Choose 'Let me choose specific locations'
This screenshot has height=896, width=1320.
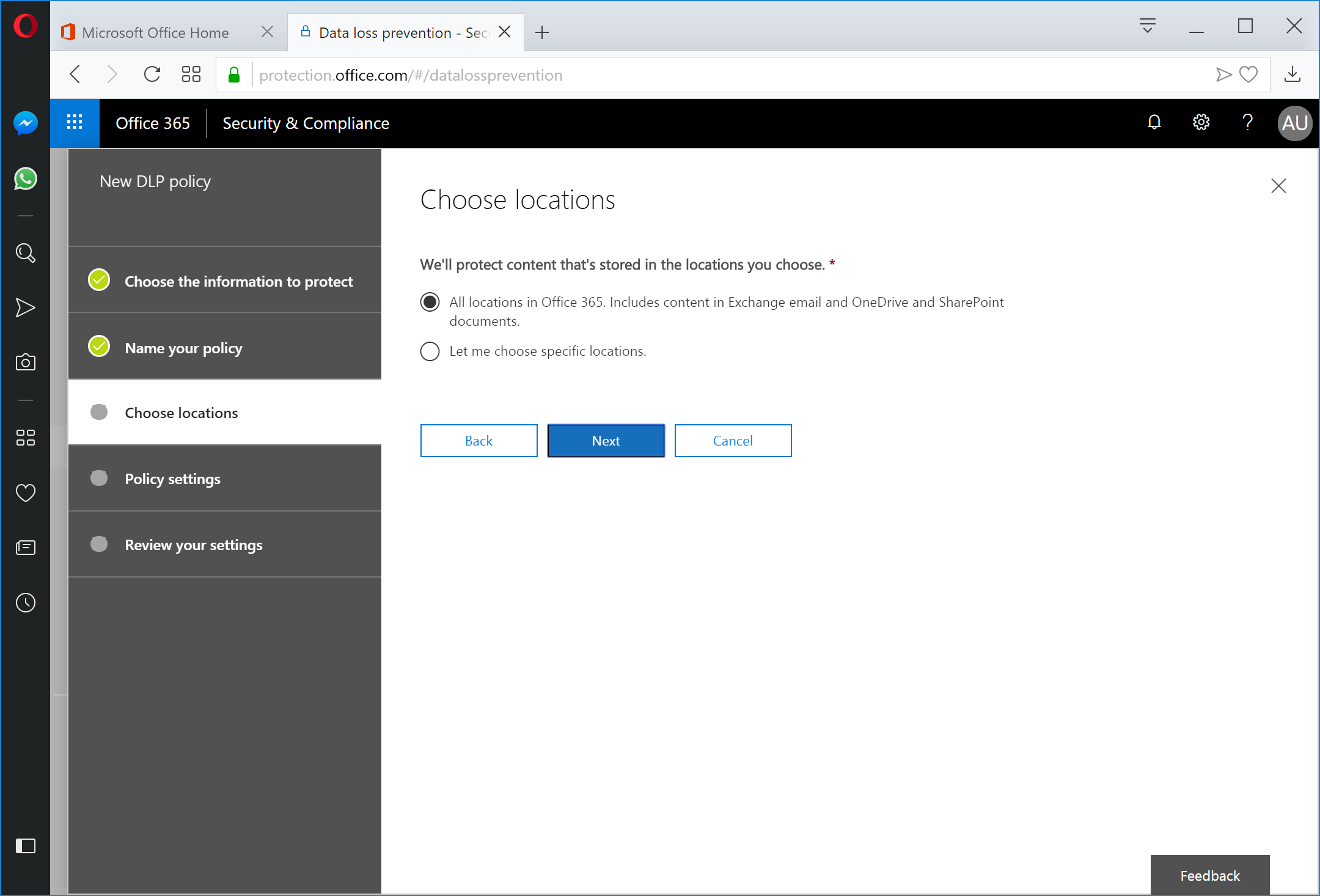click(x=430, y=351)
